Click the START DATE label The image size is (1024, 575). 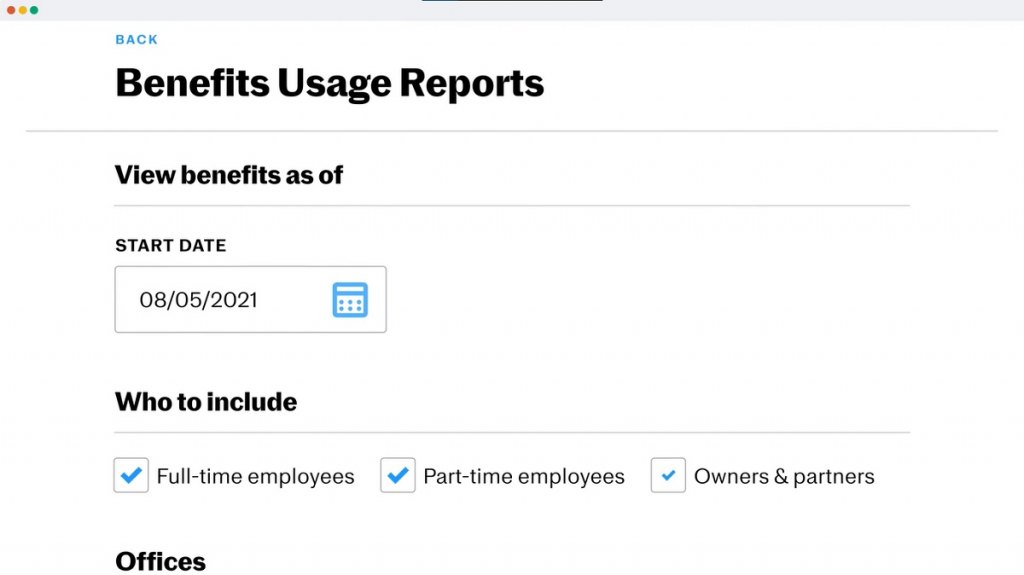click(170, 246)
